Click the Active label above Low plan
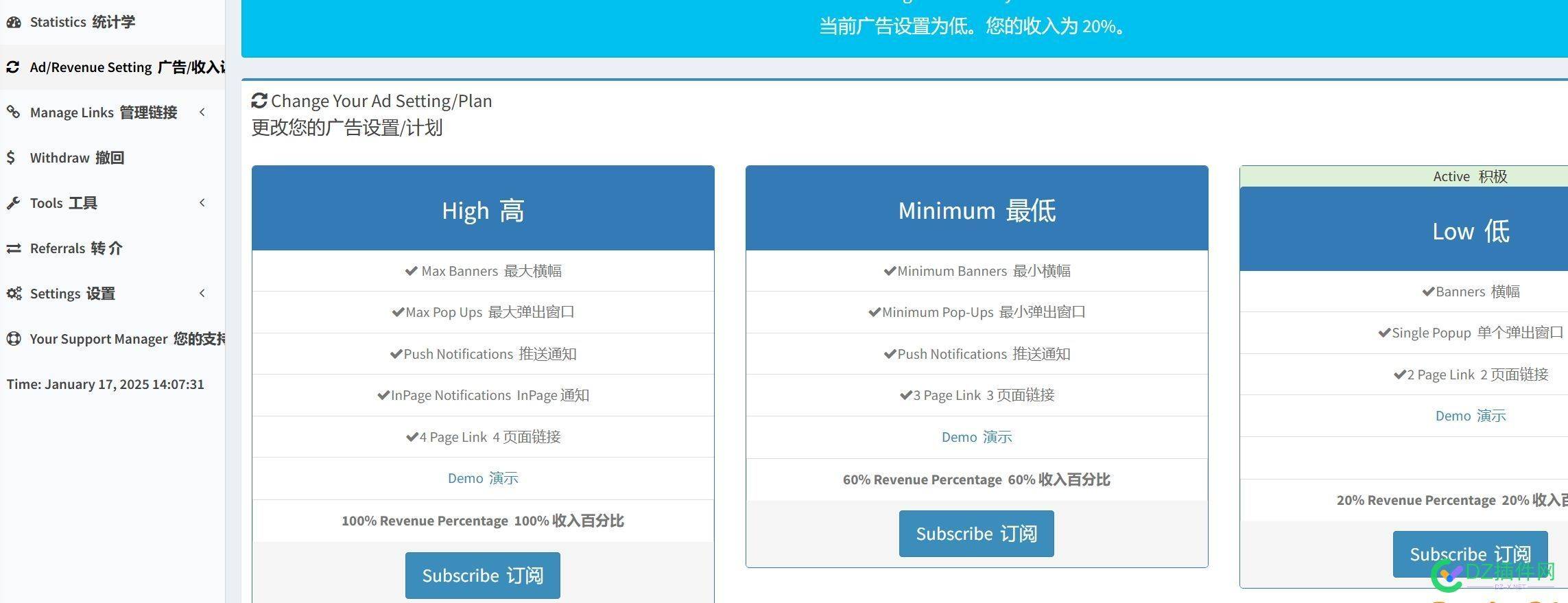Screen dimensions: 1568x603 (x=1471, y=176)
